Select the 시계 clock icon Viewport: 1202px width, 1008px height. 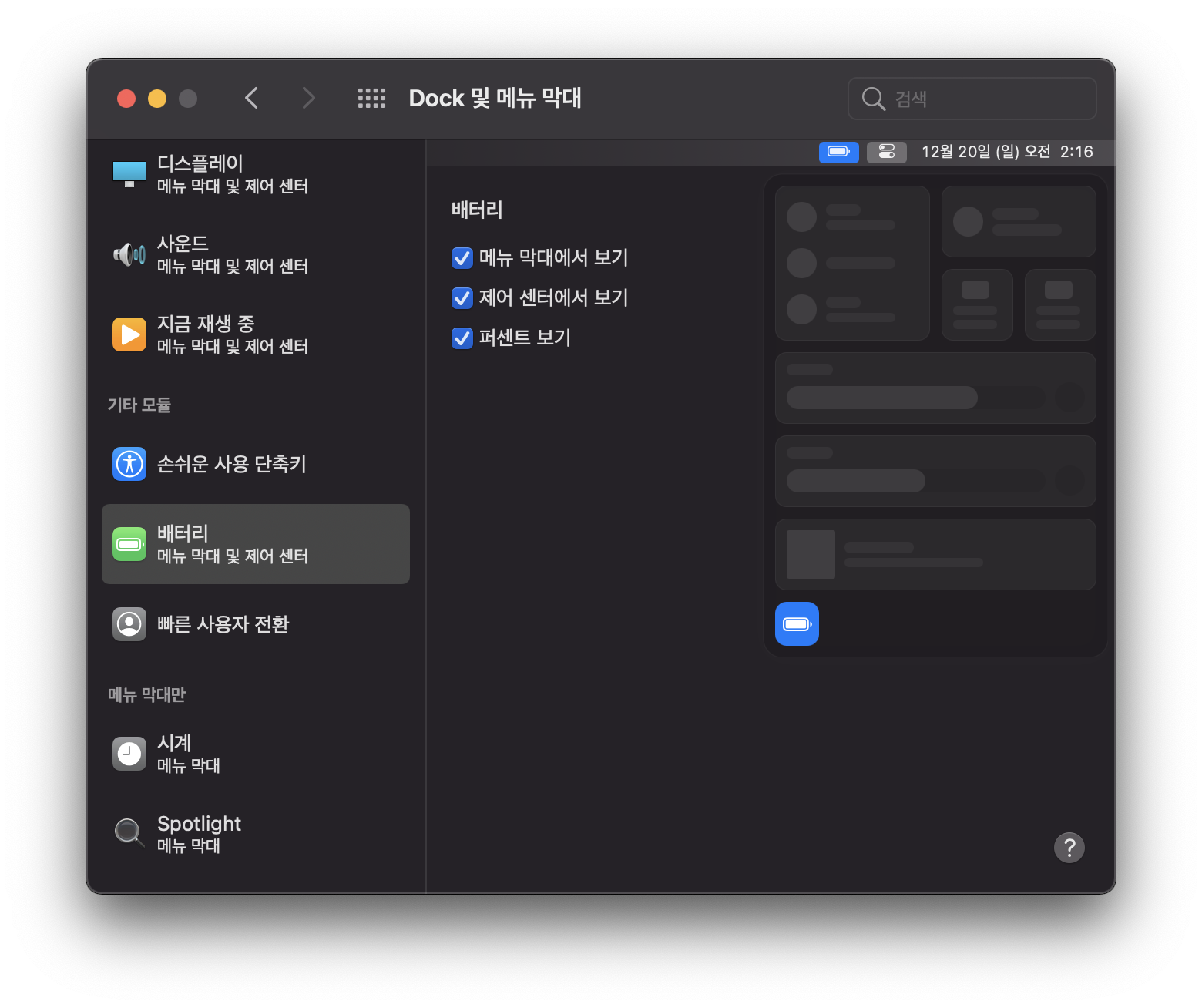tap(129, 754)
